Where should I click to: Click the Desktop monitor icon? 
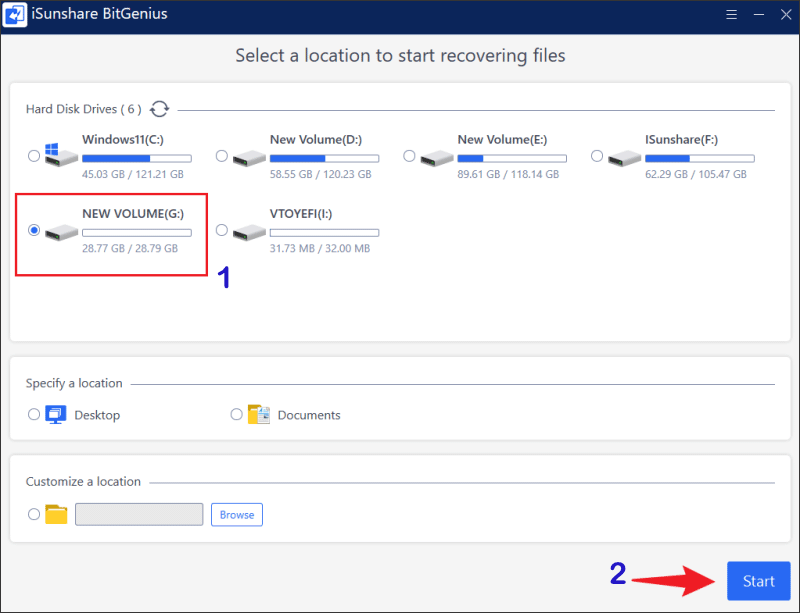[x=56, y=414]
